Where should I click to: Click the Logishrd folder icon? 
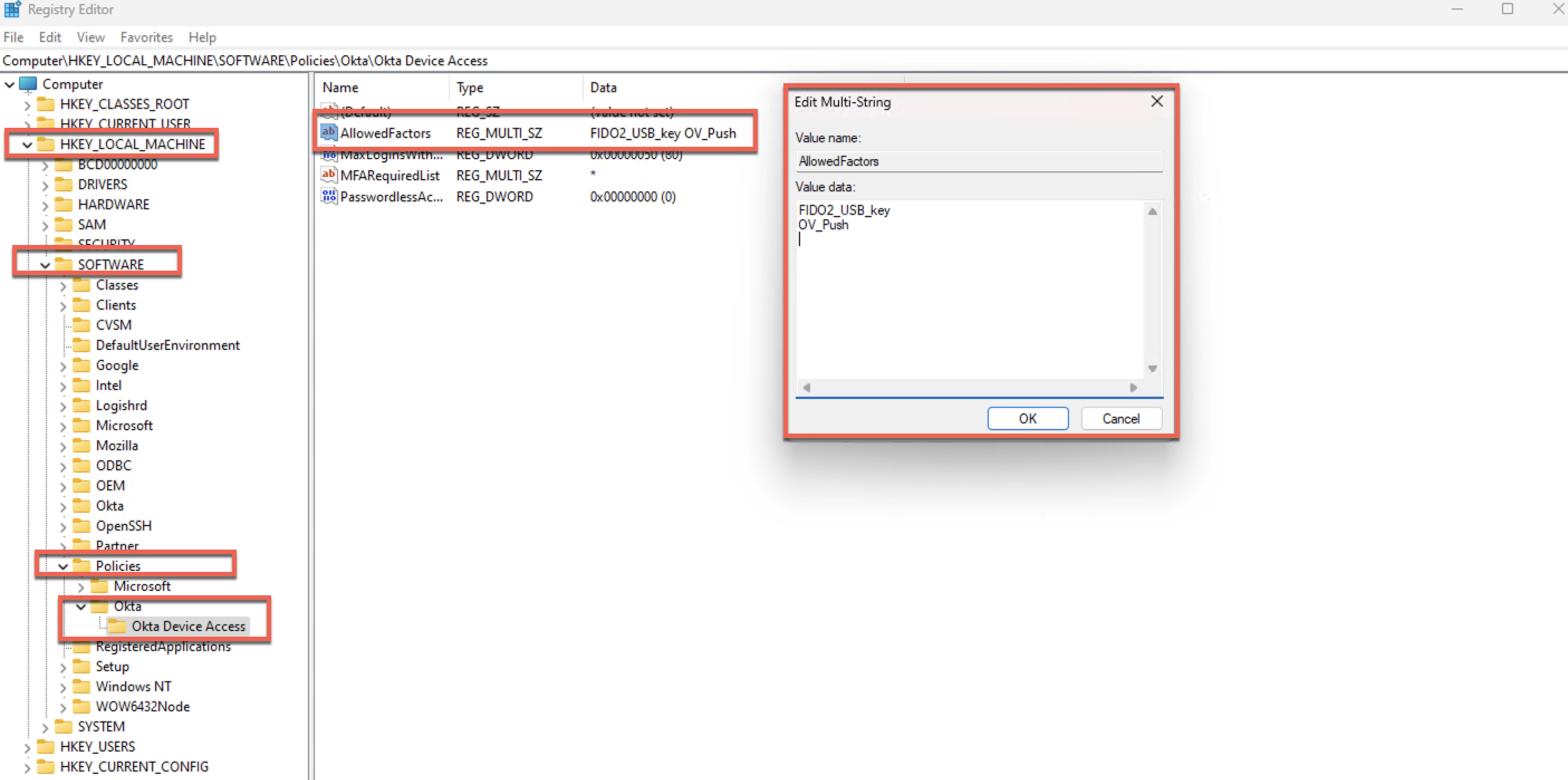pos(81,405)
